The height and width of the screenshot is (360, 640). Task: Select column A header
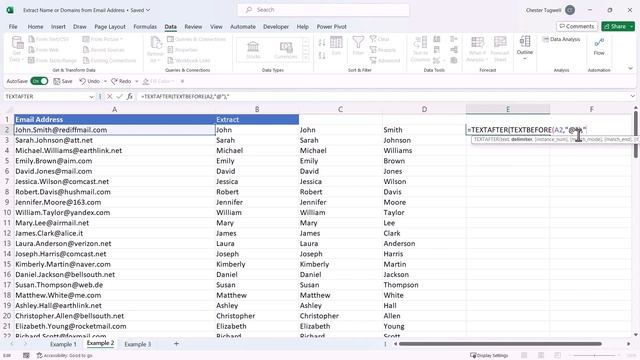(115, 109)
